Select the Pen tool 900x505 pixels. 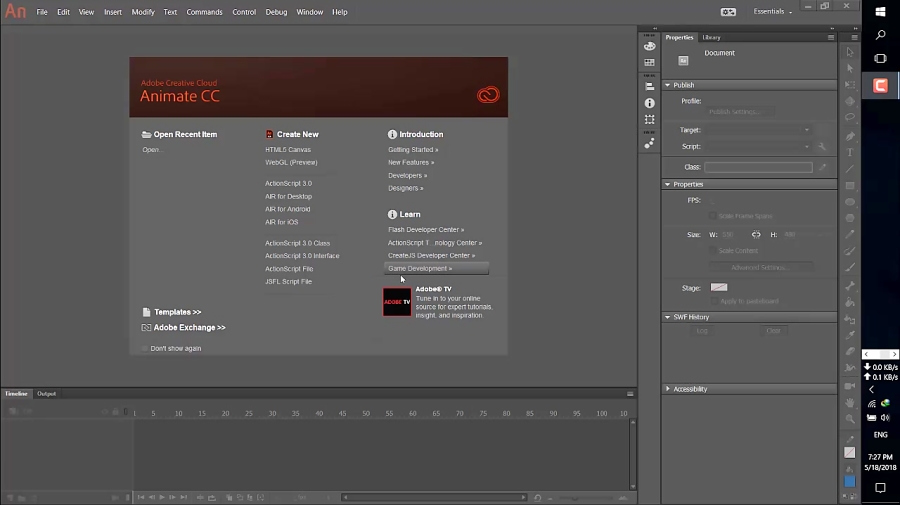(850, 137)
